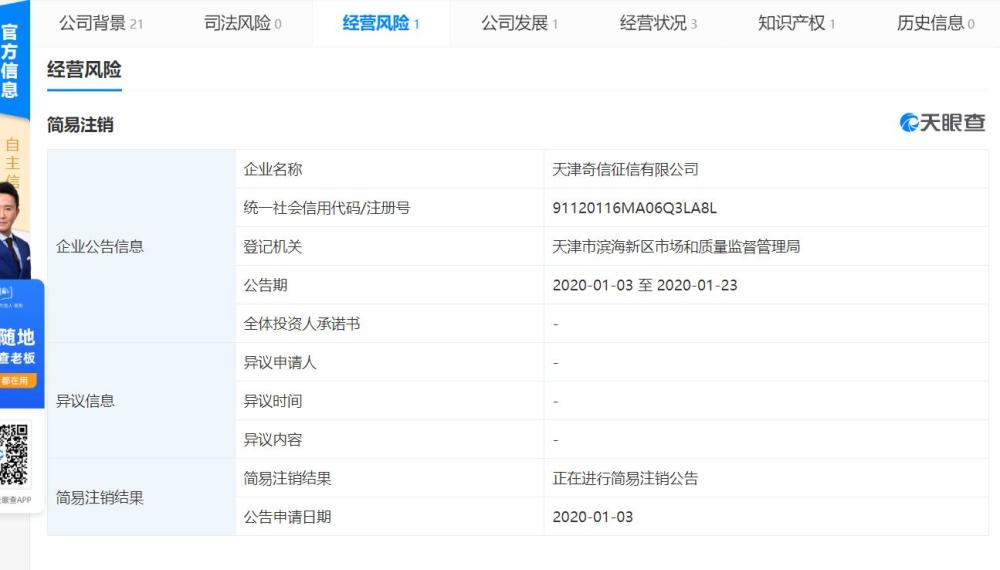Click the 简易注销 subsection title
1000x570 pixels.
[80, 125]
